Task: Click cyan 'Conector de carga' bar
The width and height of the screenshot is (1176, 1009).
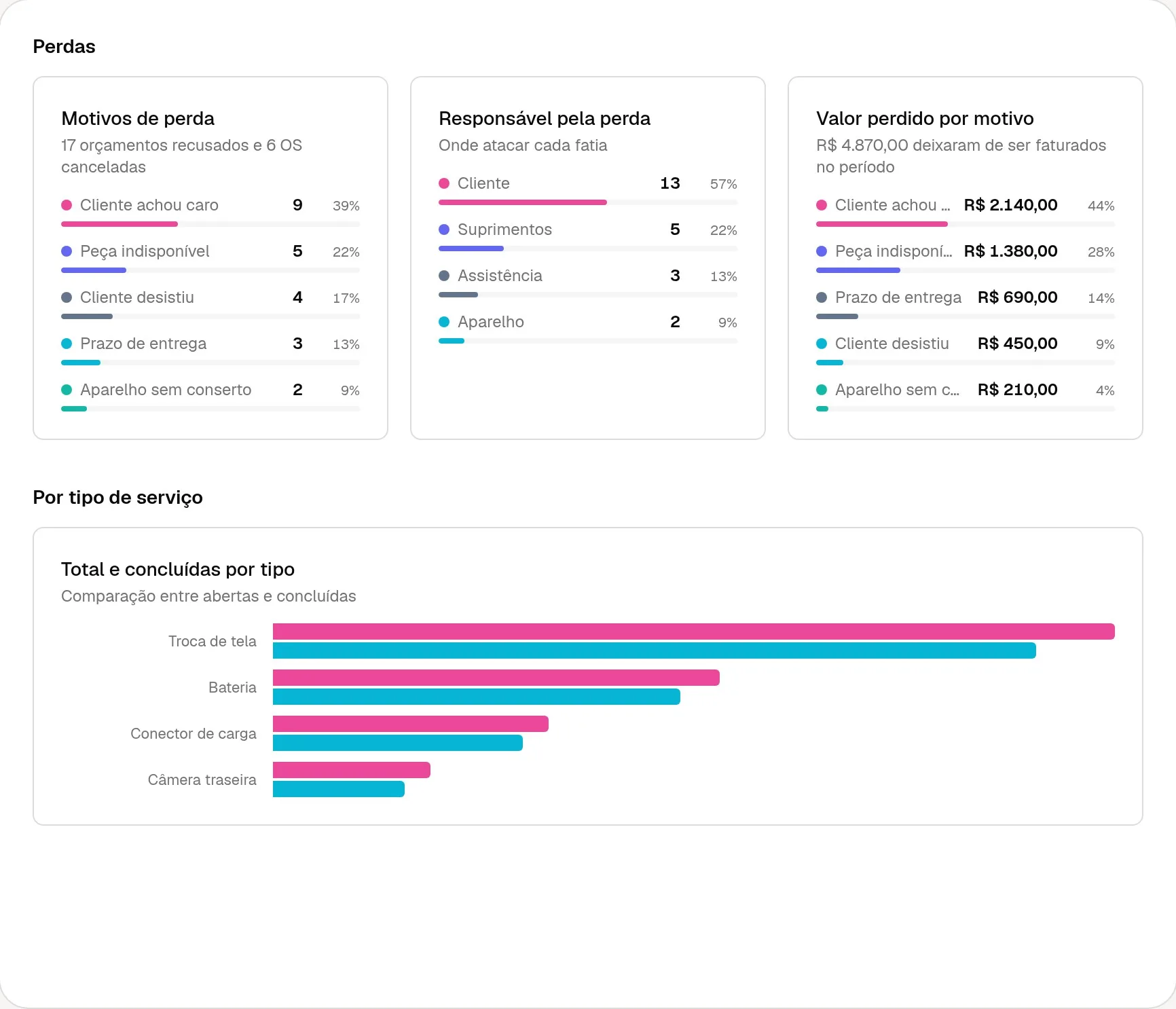Action: [398, 743]
